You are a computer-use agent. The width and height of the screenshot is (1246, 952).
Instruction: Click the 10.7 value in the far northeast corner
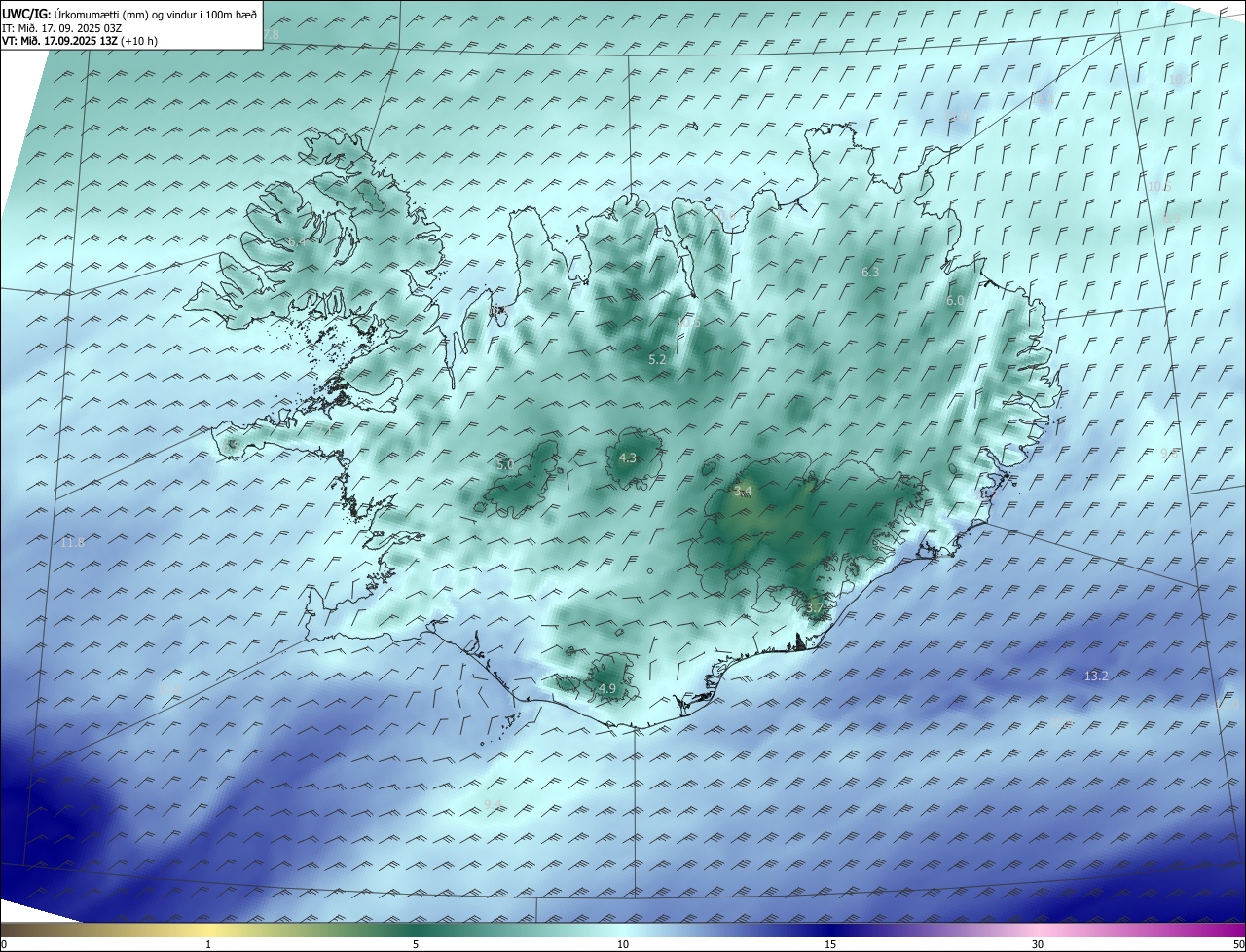pos(1180,78)
